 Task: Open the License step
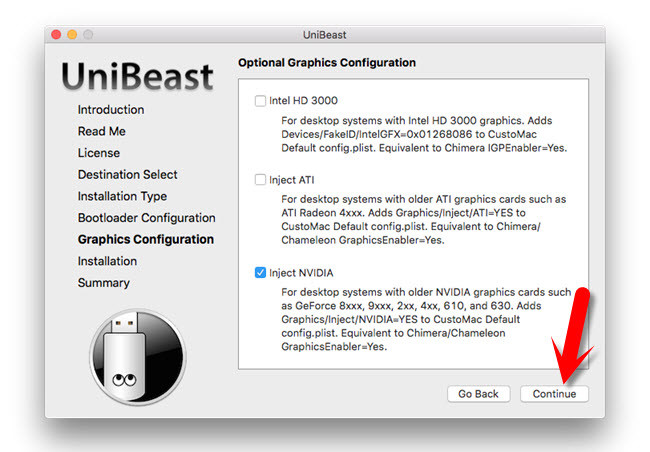(99, 153)
